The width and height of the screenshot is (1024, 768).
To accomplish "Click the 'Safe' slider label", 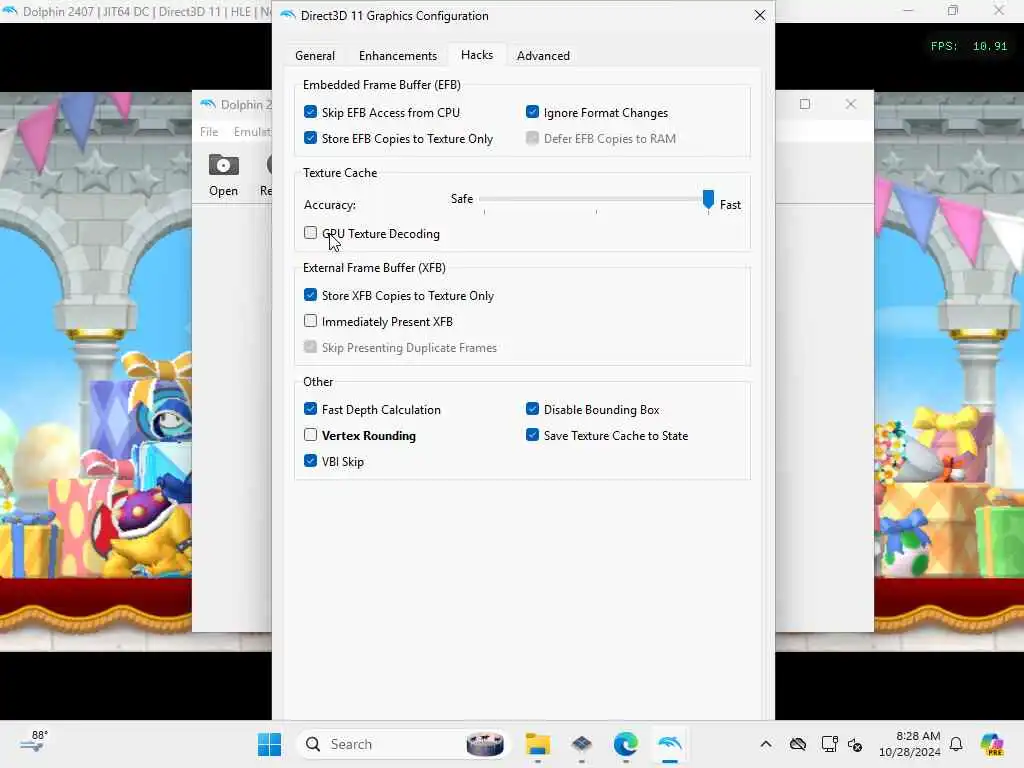I will click(x=462, y=199).
